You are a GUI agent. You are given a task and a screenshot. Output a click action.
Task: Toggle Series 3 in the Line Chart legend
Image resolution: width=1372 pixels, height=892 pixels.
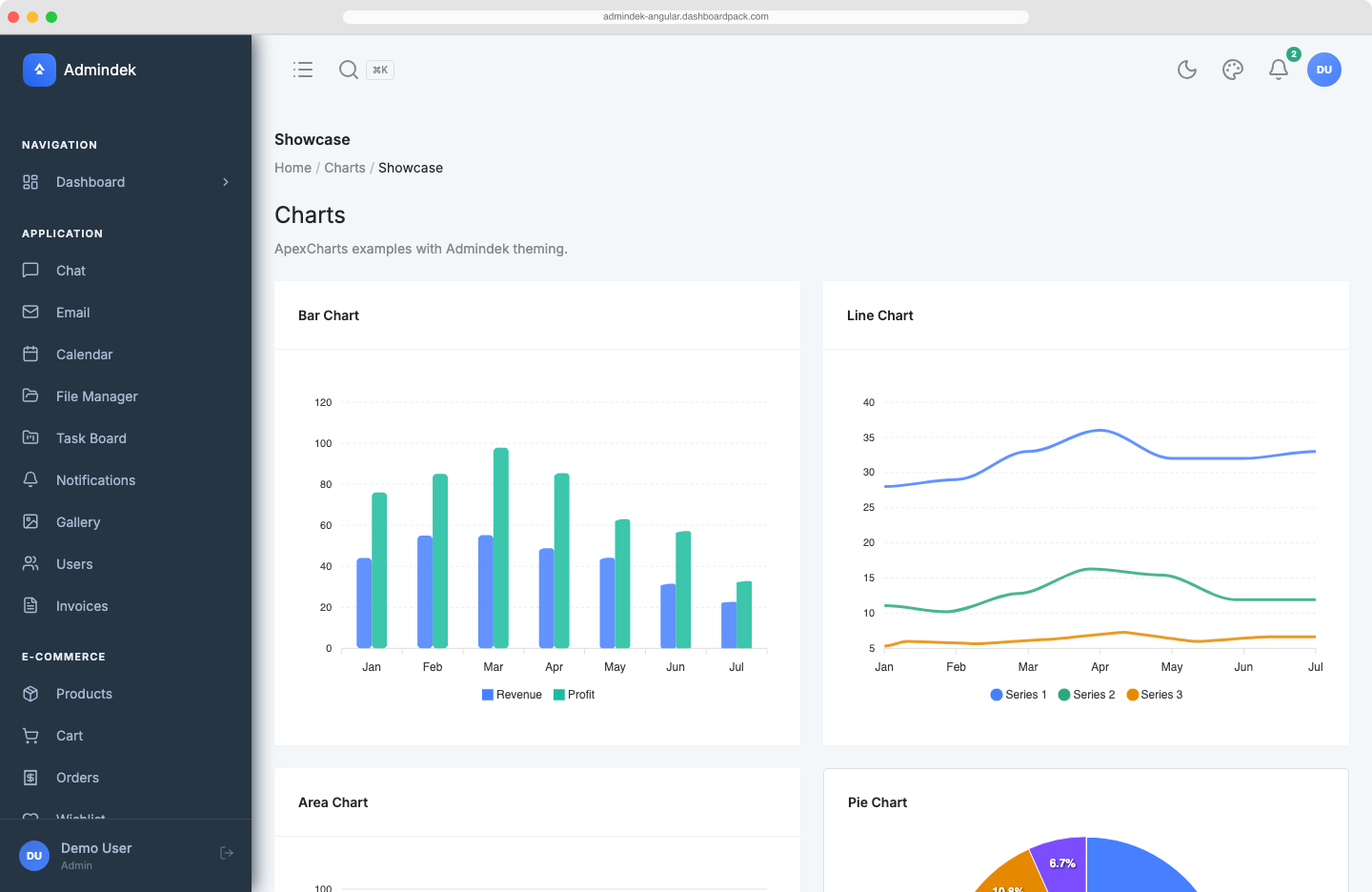[x=1155, y=695]
